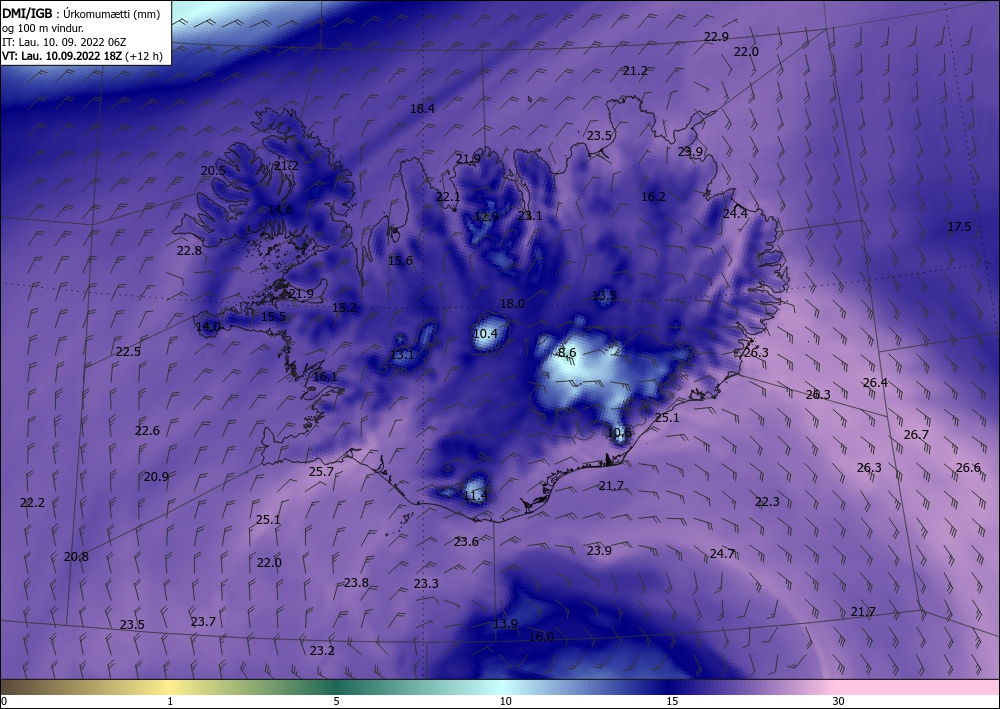
Task: Select the lowest value 8.6 on the glacier
Action: click(567, 353)
